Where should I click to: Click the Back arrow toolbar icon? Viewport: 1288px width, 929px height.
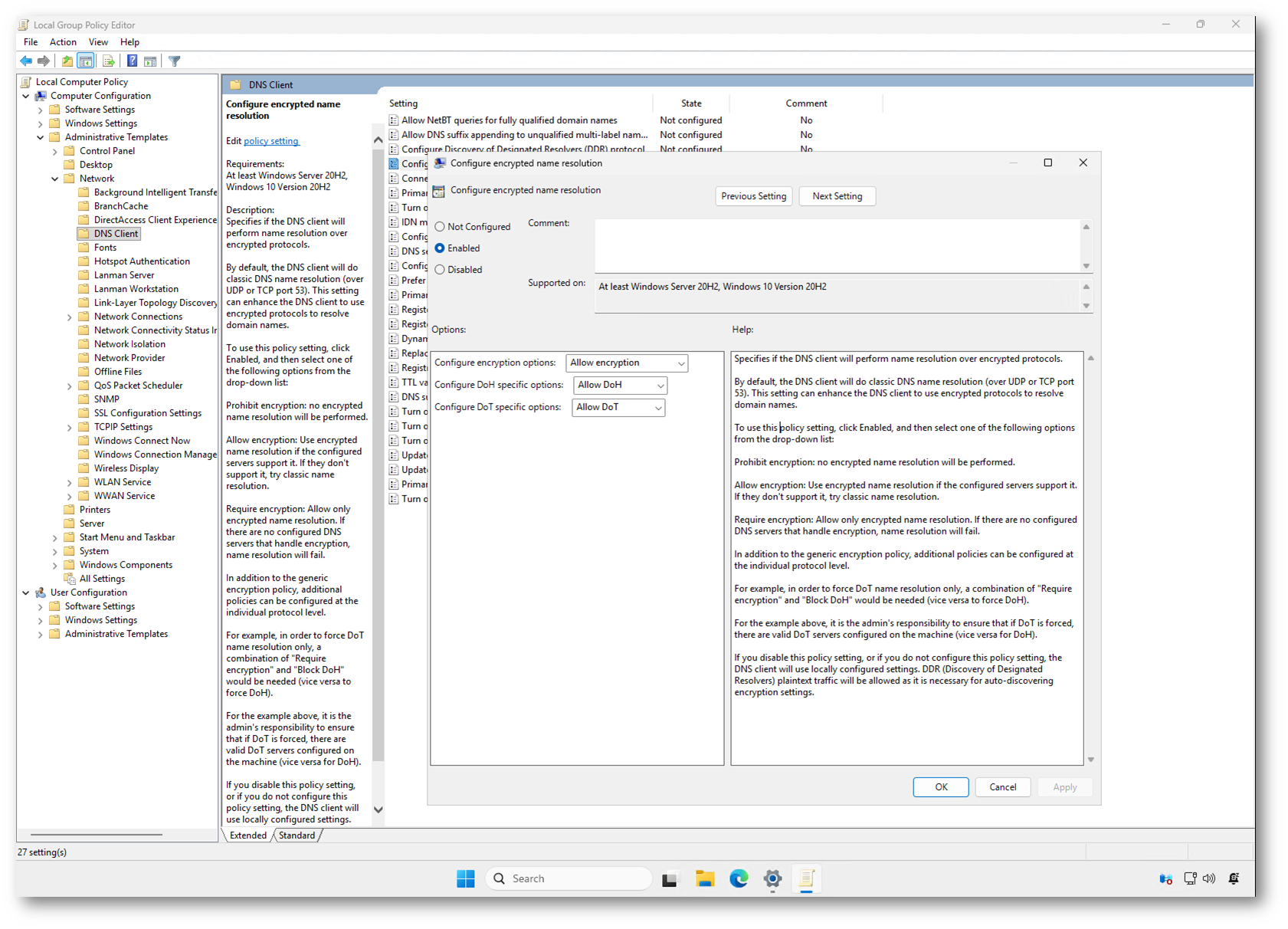point(26,61)
